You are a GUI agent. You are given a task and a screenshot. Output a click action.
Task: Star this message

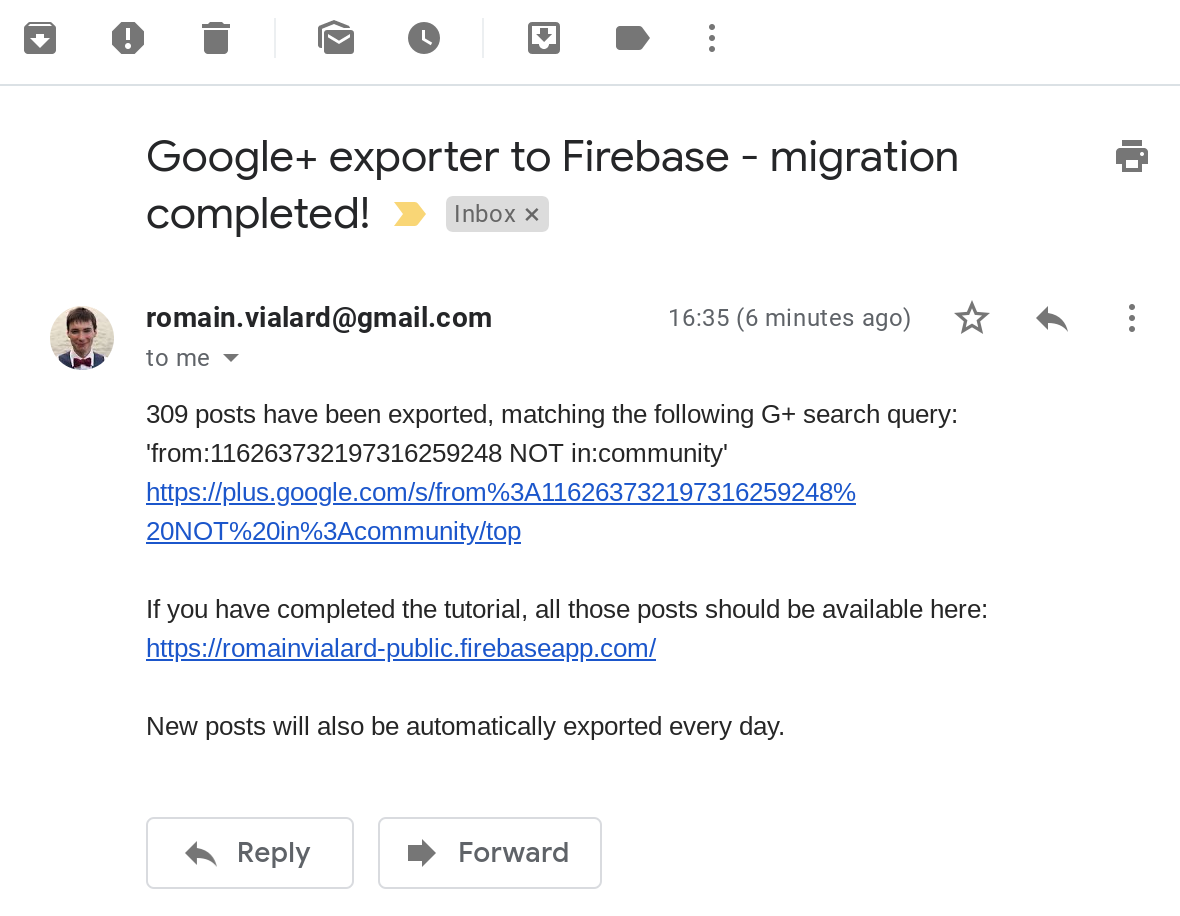972,319
